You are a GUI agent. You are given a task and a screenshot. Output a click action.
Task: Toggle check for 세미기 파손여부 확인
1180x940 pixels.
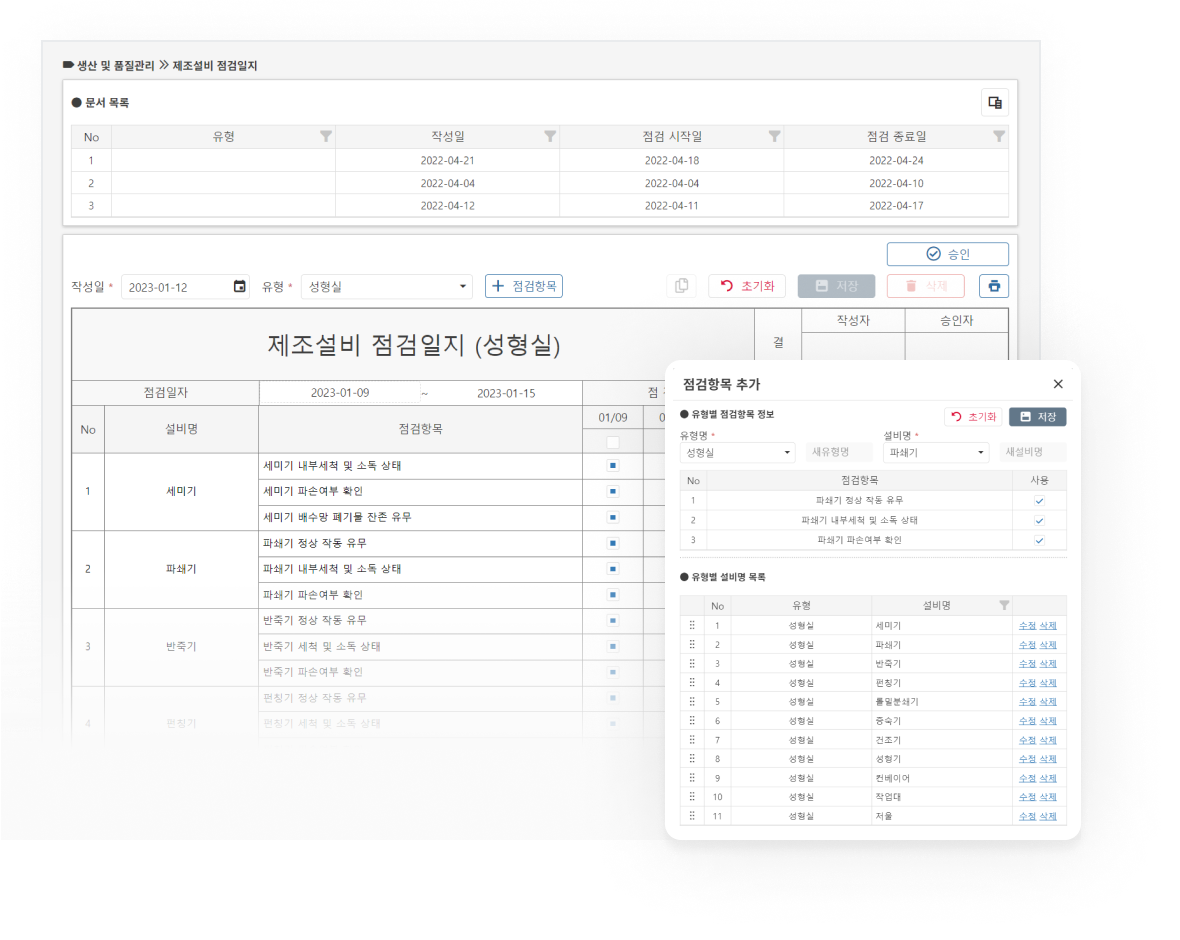pyautogui.click(x=613, y=491)
